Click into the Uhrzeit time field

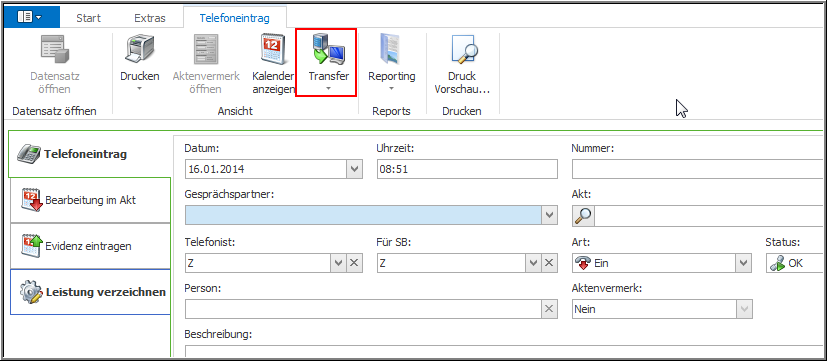[467, 170]
